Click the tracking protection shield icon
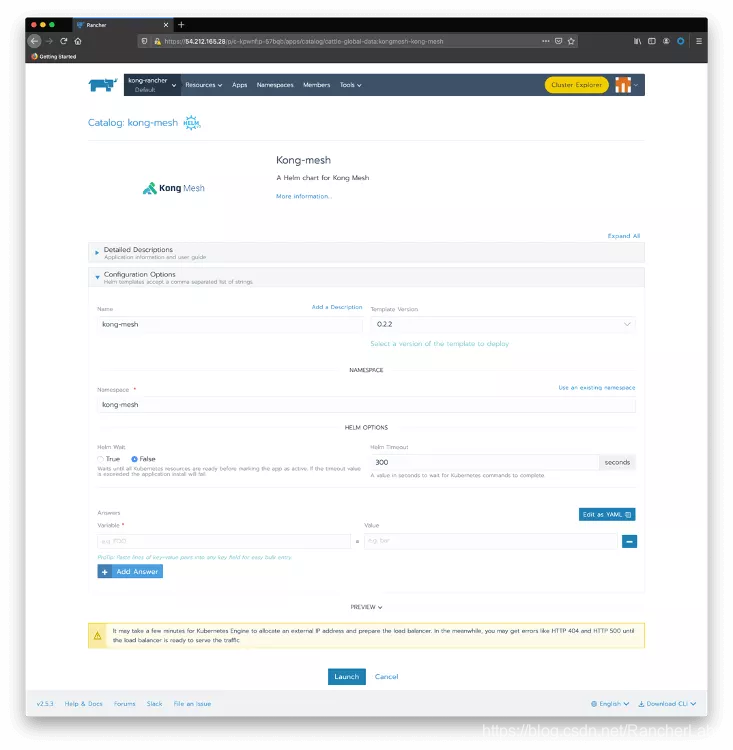 tap(144, 42)
